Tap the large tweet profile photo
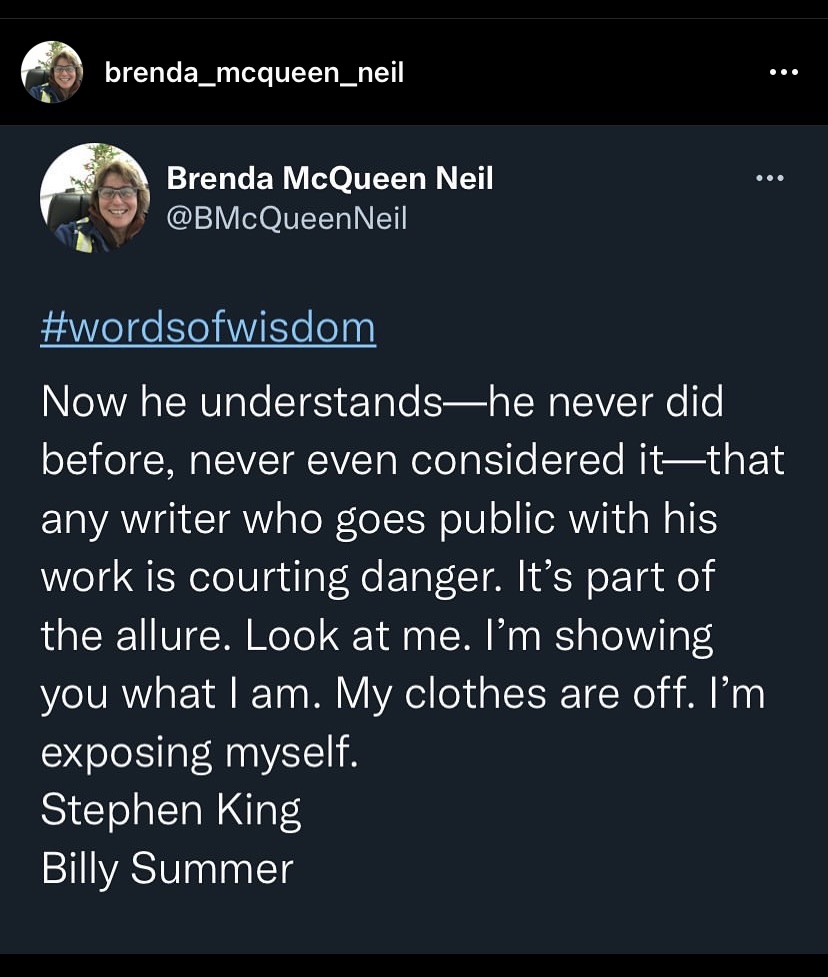The height and width of the screenshot is (977, 828). click(94, 197)
